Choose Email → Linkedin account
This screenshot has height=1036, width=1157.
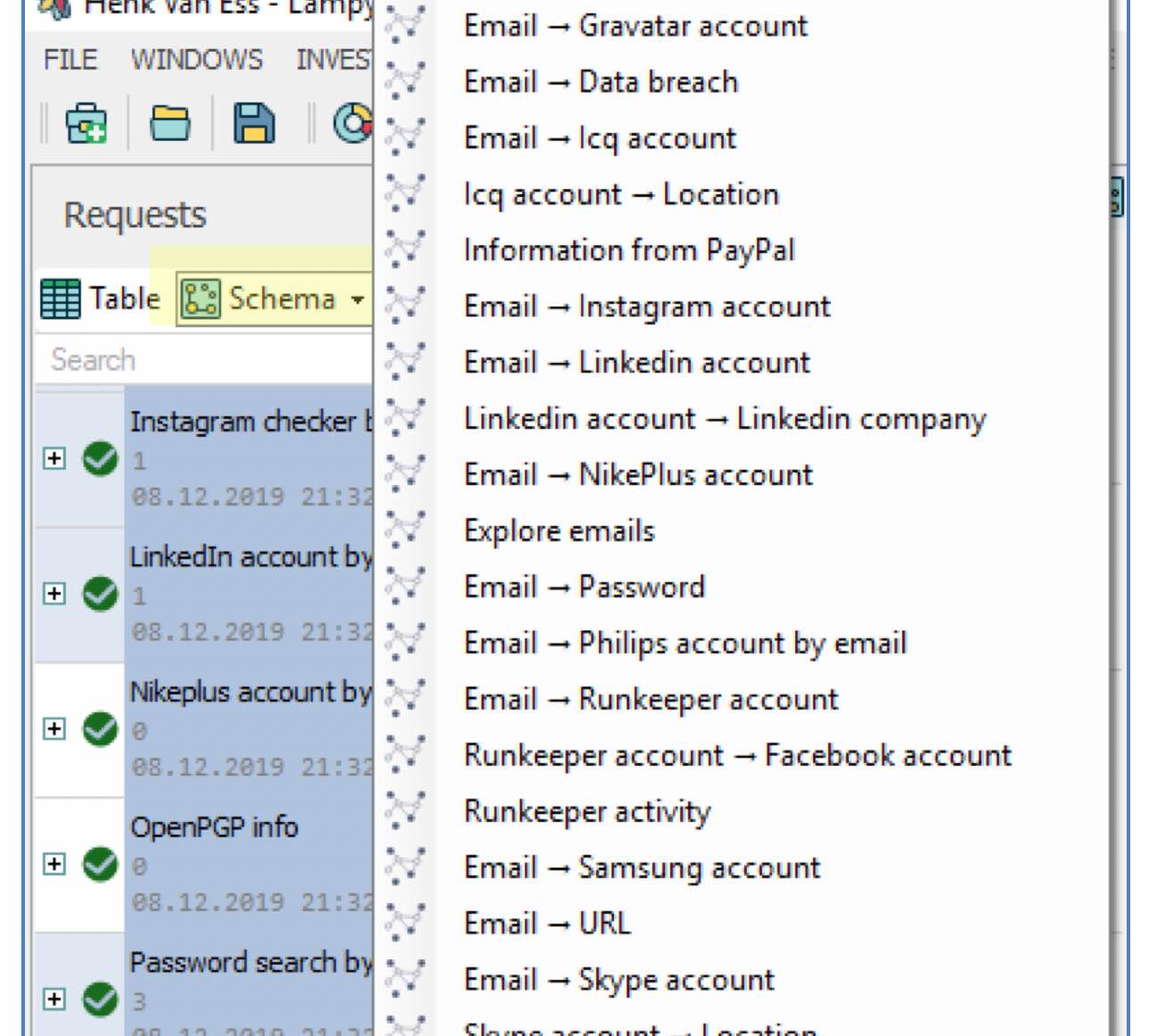637,363
